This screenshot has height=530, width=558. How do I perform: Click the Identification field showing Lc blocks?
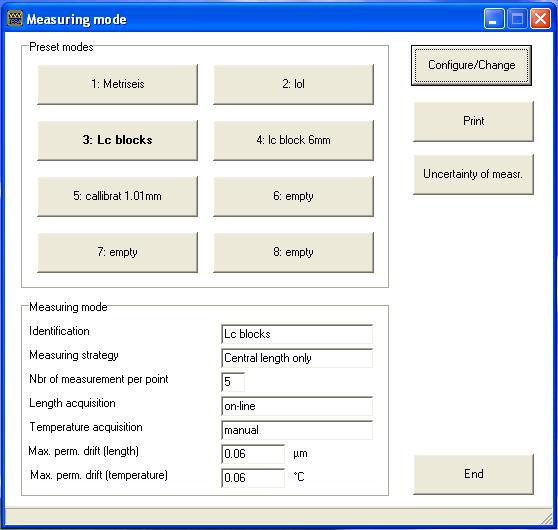point(297,334)
